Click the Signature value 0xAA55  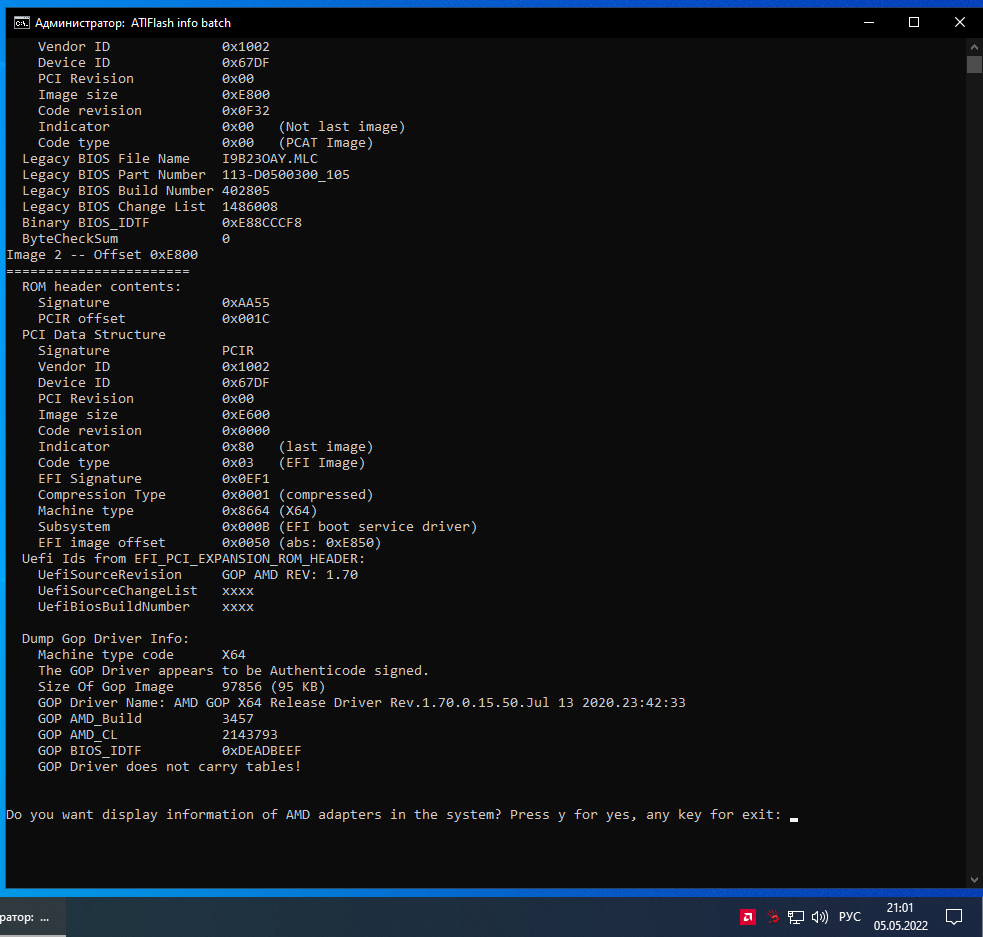click(x=246, y=303)
